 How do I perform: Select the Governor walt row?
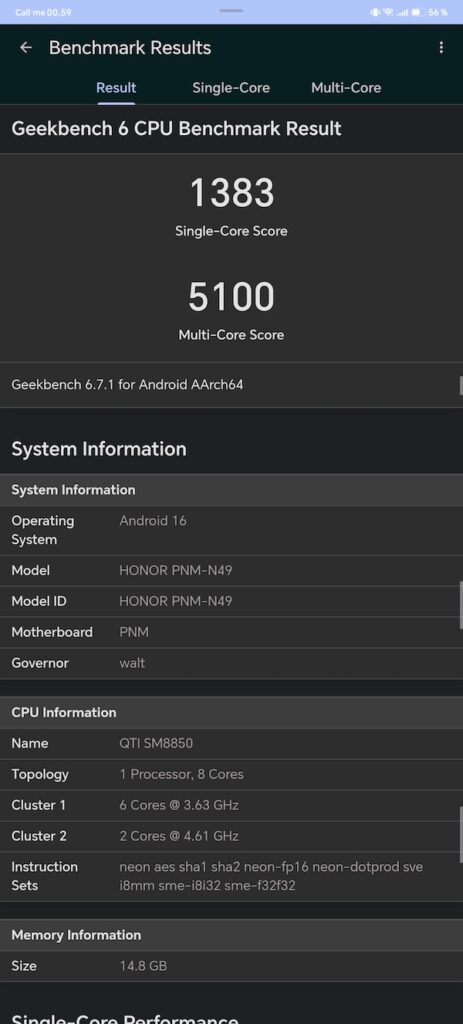tap(231, 664)
